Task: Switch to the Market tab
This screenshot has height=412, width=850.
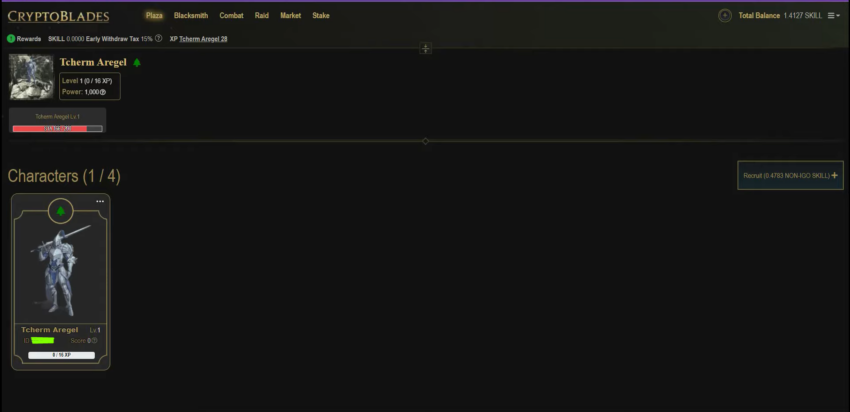Action: (x=291, y=16)
